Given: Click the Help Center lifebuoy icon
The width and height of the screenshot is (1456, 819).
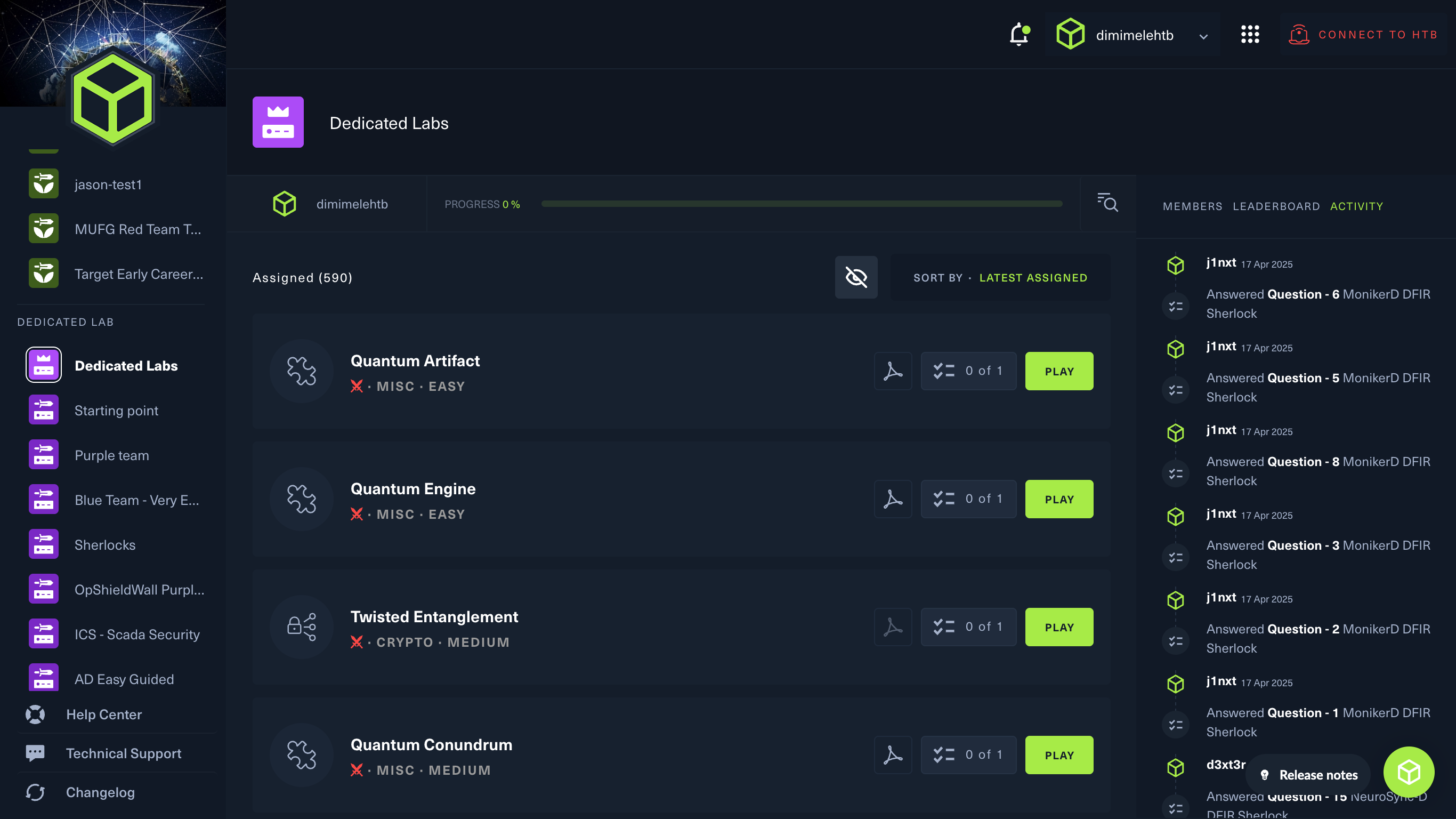Looking at the screenshot, I should [35, 714].
